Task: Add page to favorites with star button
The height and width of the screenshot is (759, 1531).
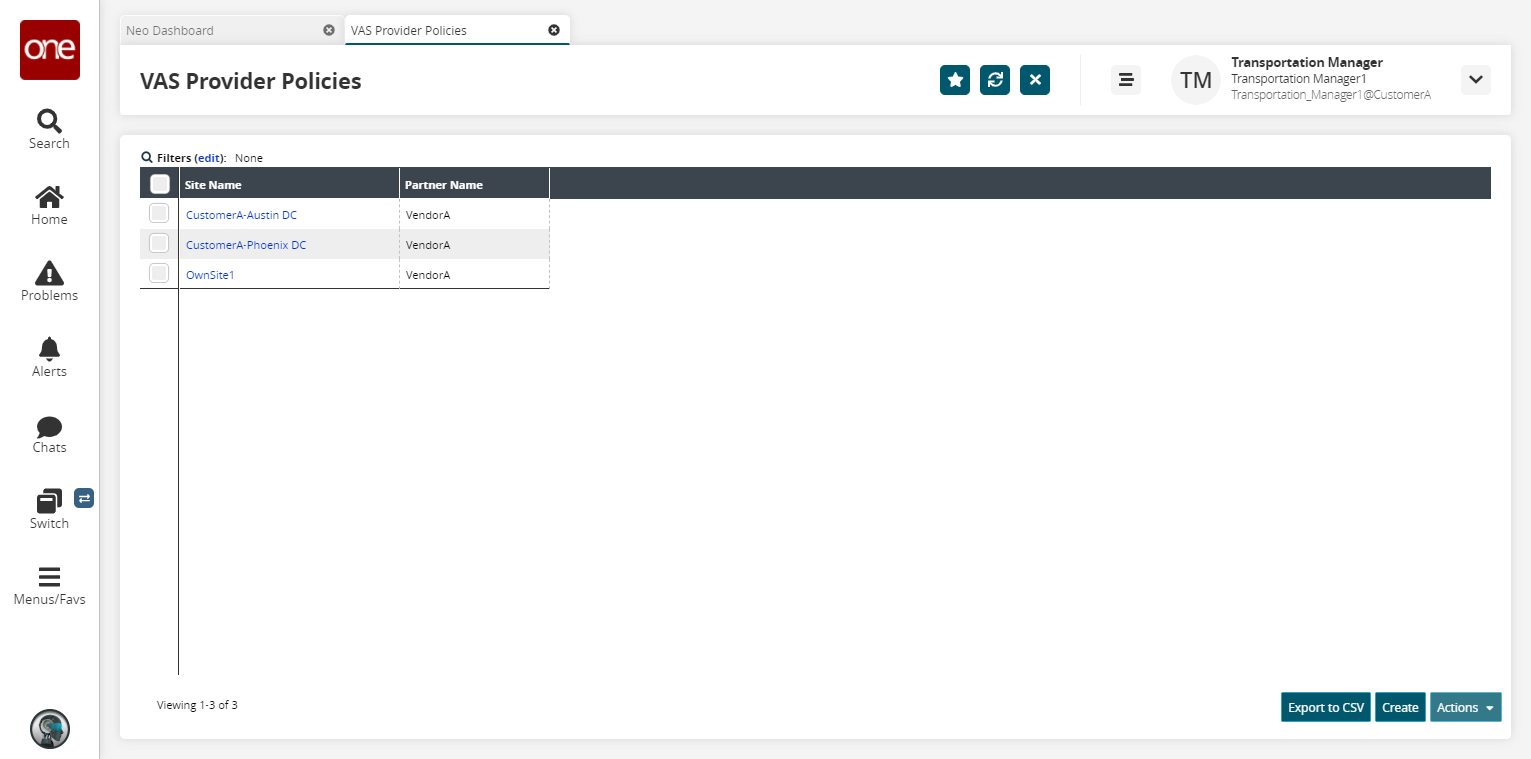Action: (x=955, y=80)
